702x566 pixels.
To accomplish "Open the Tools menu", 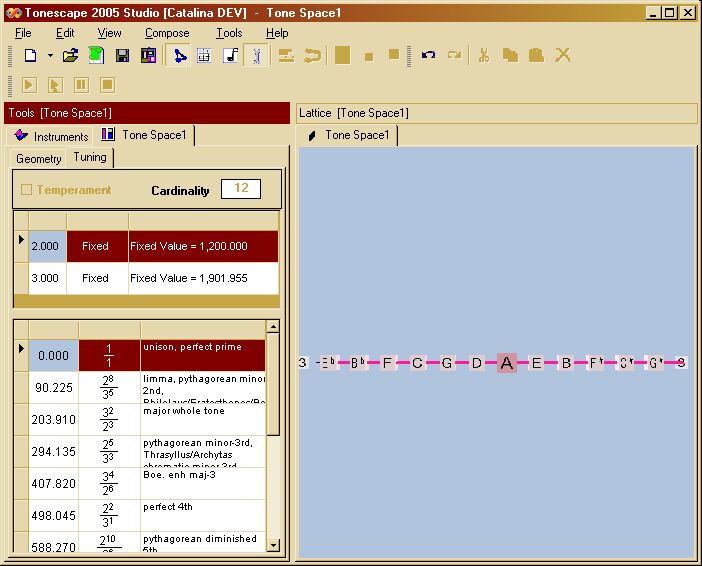I will [x=229, y=33].
